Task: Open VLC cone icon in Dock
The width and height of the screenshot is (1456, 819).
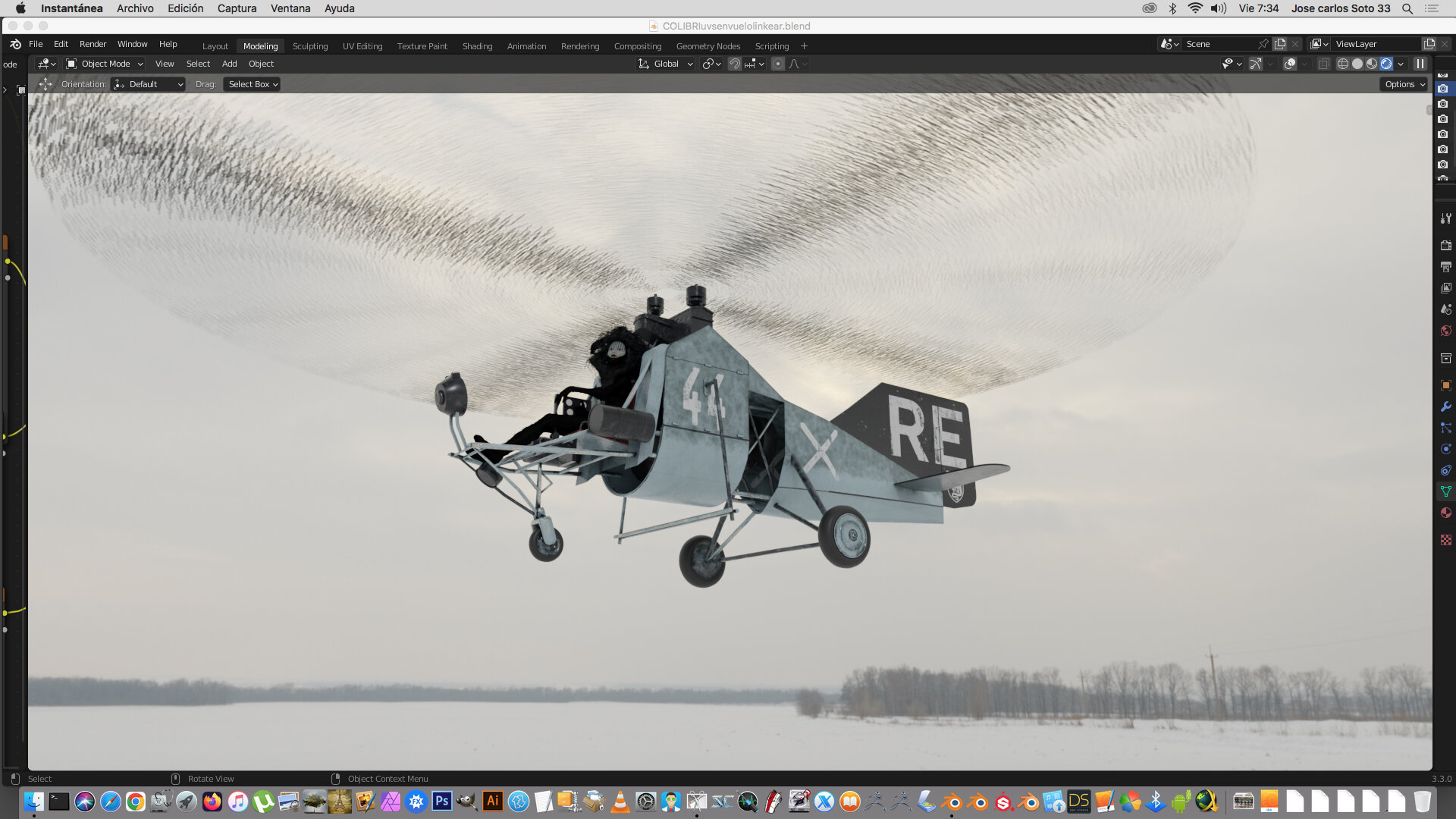Action: [x=620, y=801]
